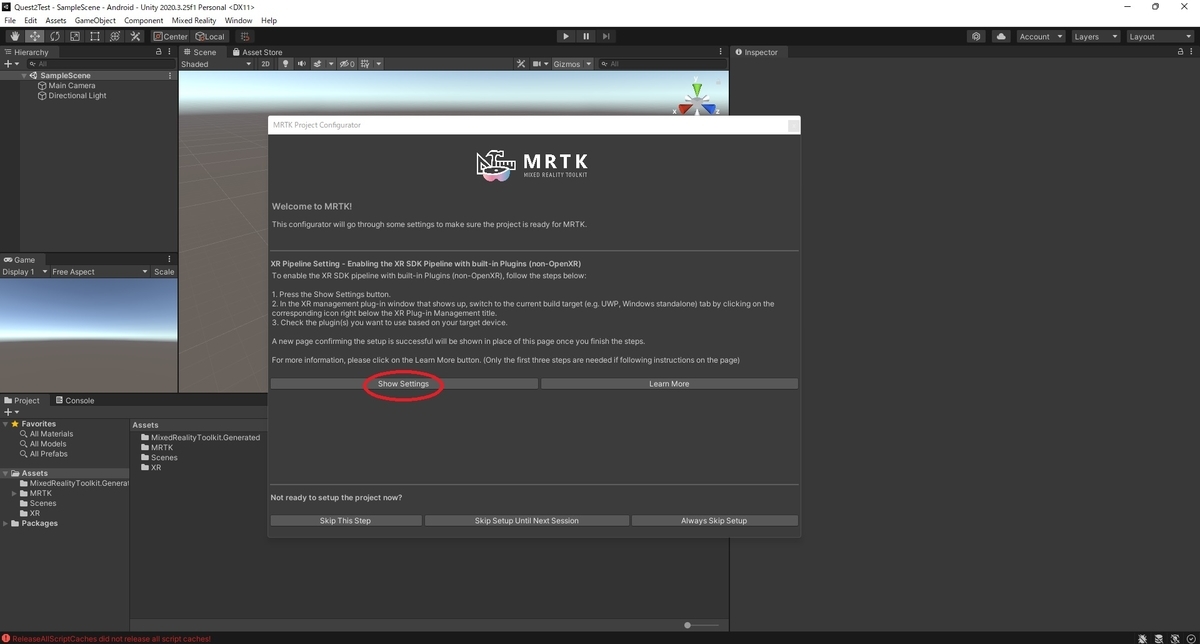The height and width of the screenshot is (644, 1200).
Task: Click Directional Light cube icon
Action: point(42,96)
